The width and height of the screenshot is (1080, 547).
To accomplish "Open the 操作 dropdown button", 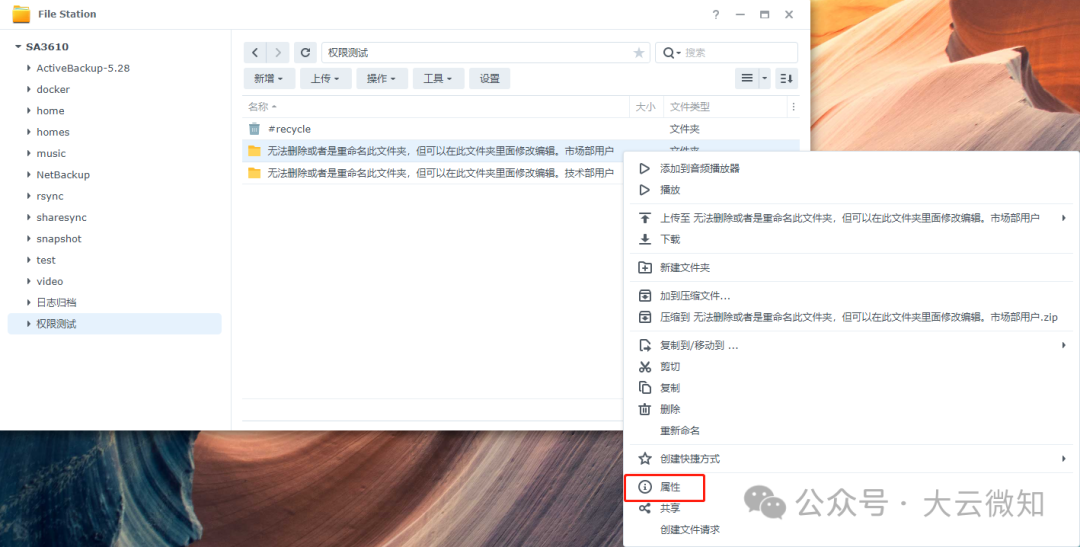I will (x=382, y=79).
